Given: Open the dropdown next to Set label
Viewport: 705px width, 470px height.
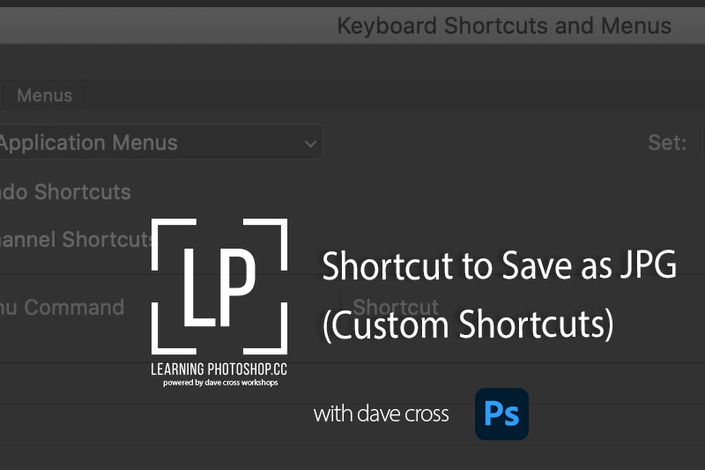Looking at the screenshot, I should (703, 143).
